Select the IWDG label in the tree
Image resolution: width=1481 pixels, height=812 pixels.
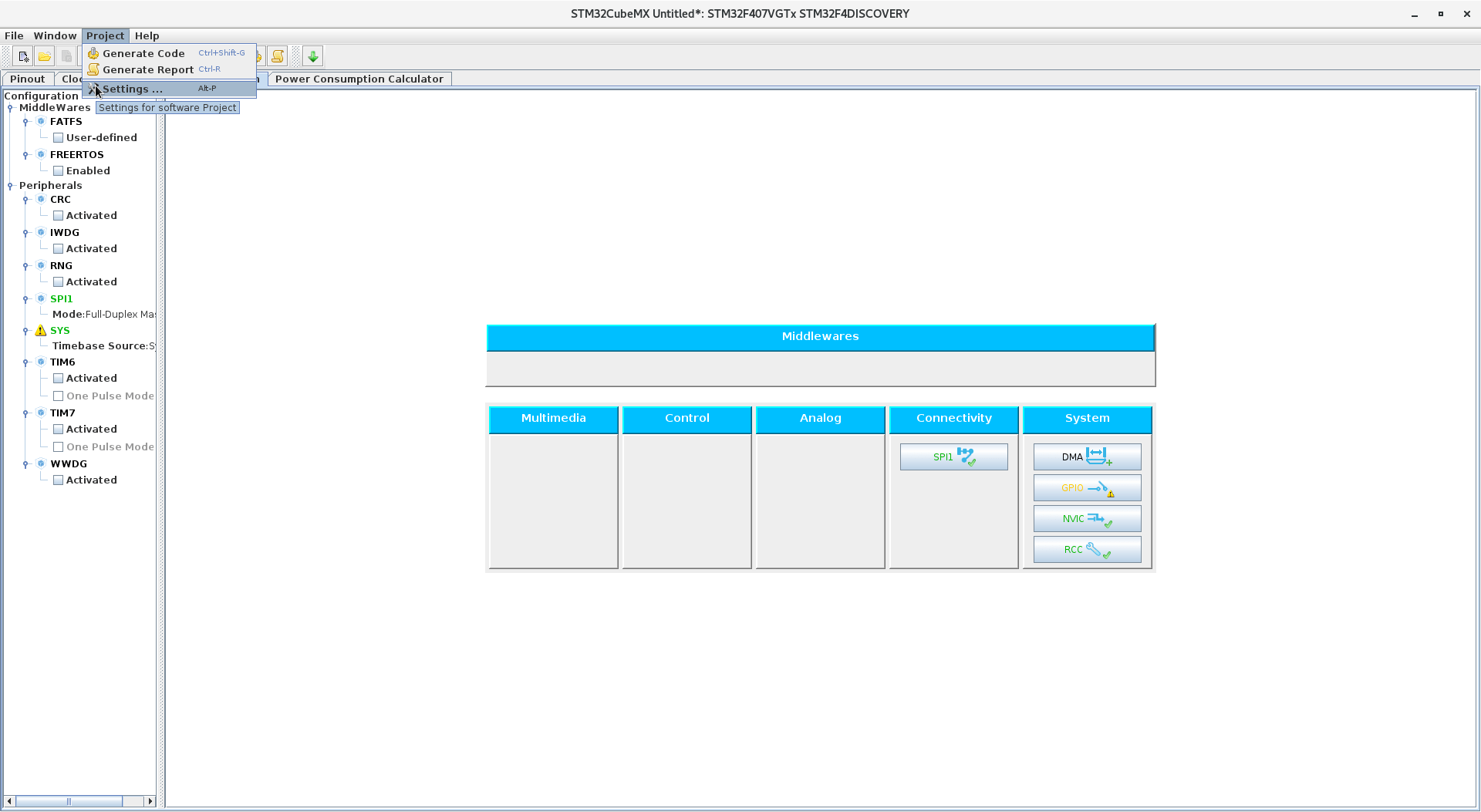click(x=65, y=233)
